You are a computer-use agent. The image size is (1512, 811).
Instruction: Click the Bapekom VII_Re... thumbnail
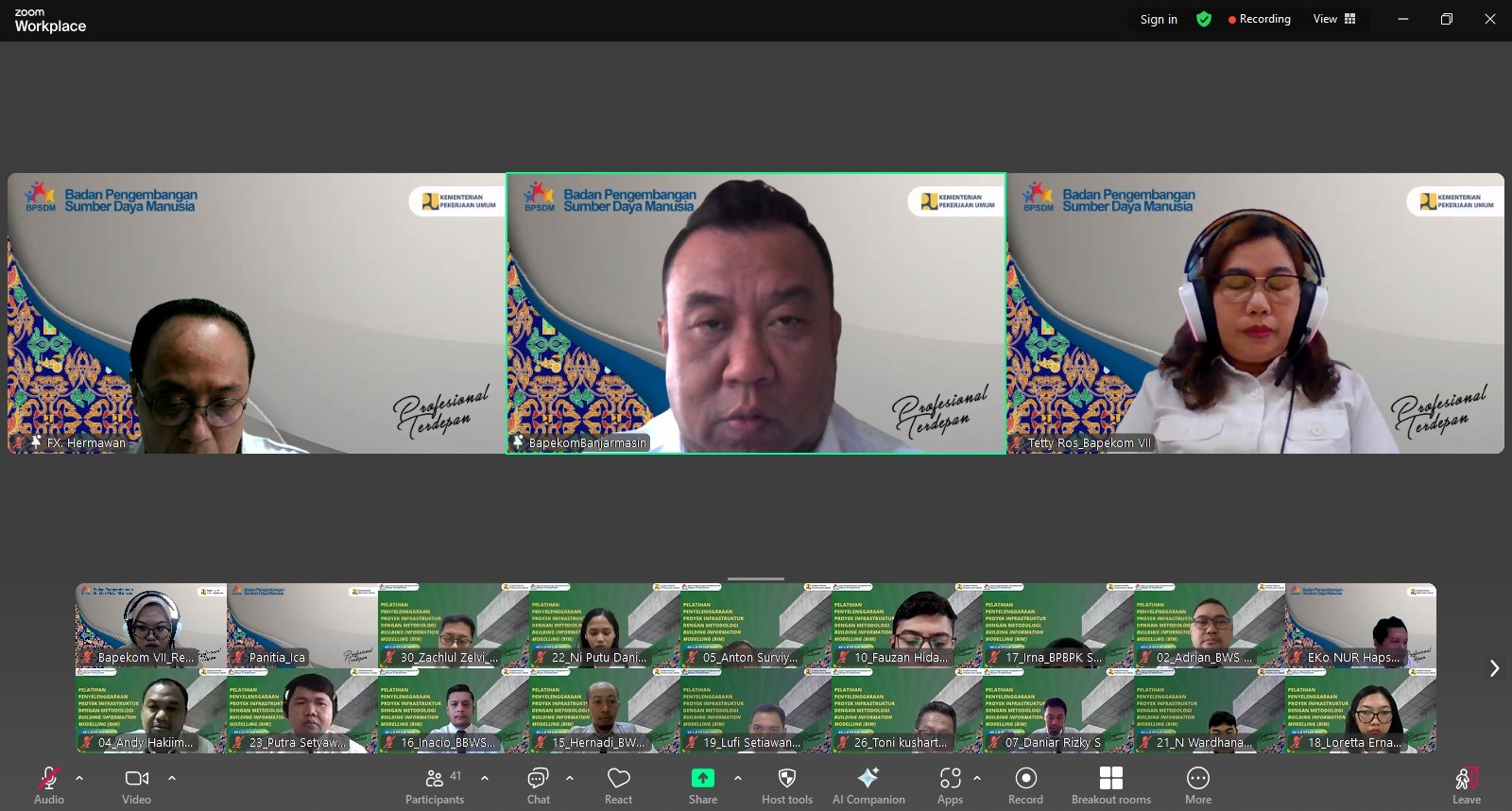pyautogui.click(x=151, y=626)
